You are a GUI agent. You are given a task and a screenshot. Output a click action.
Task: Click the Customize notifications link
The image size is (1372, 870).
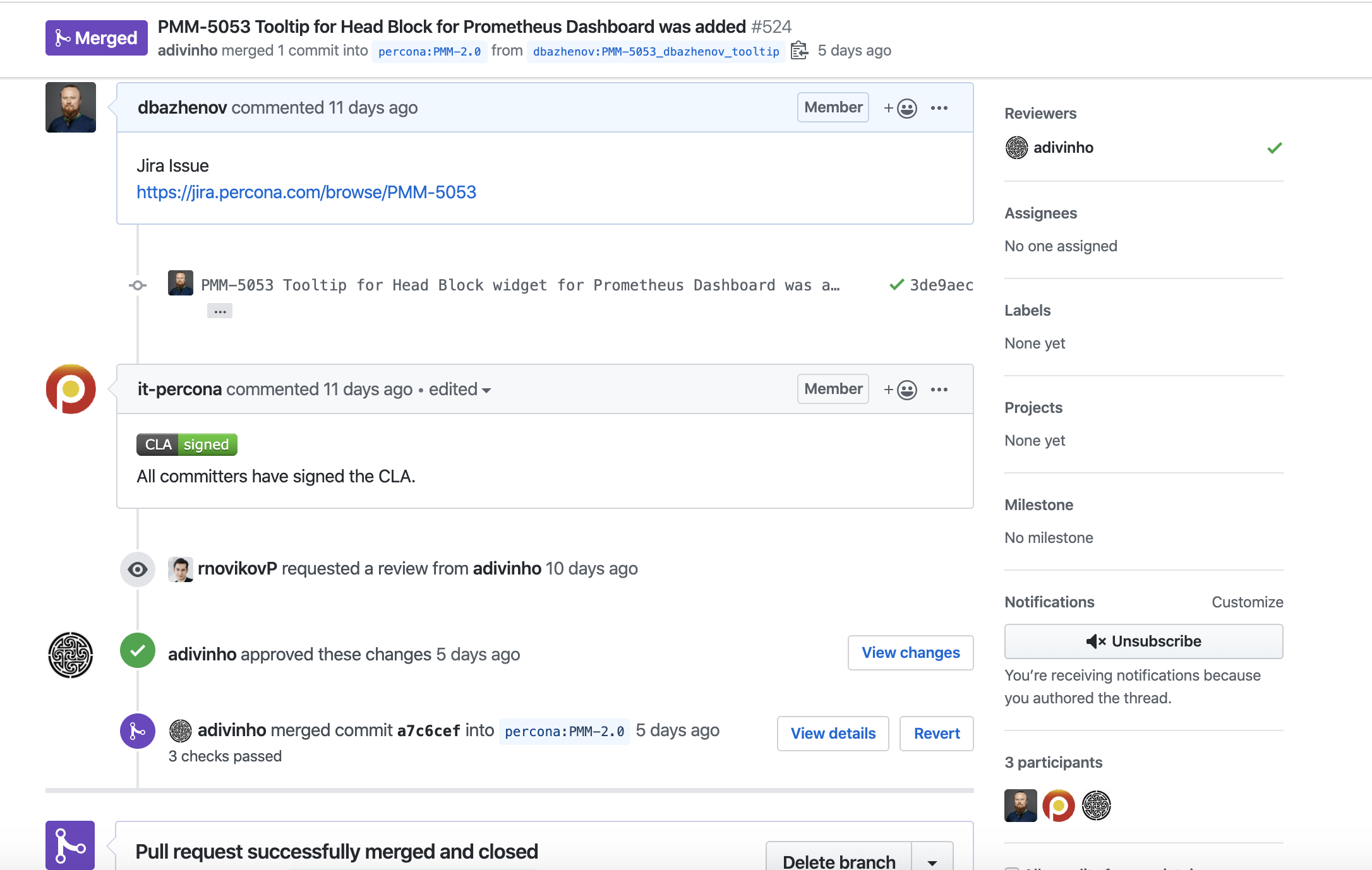pos(1248,602)
